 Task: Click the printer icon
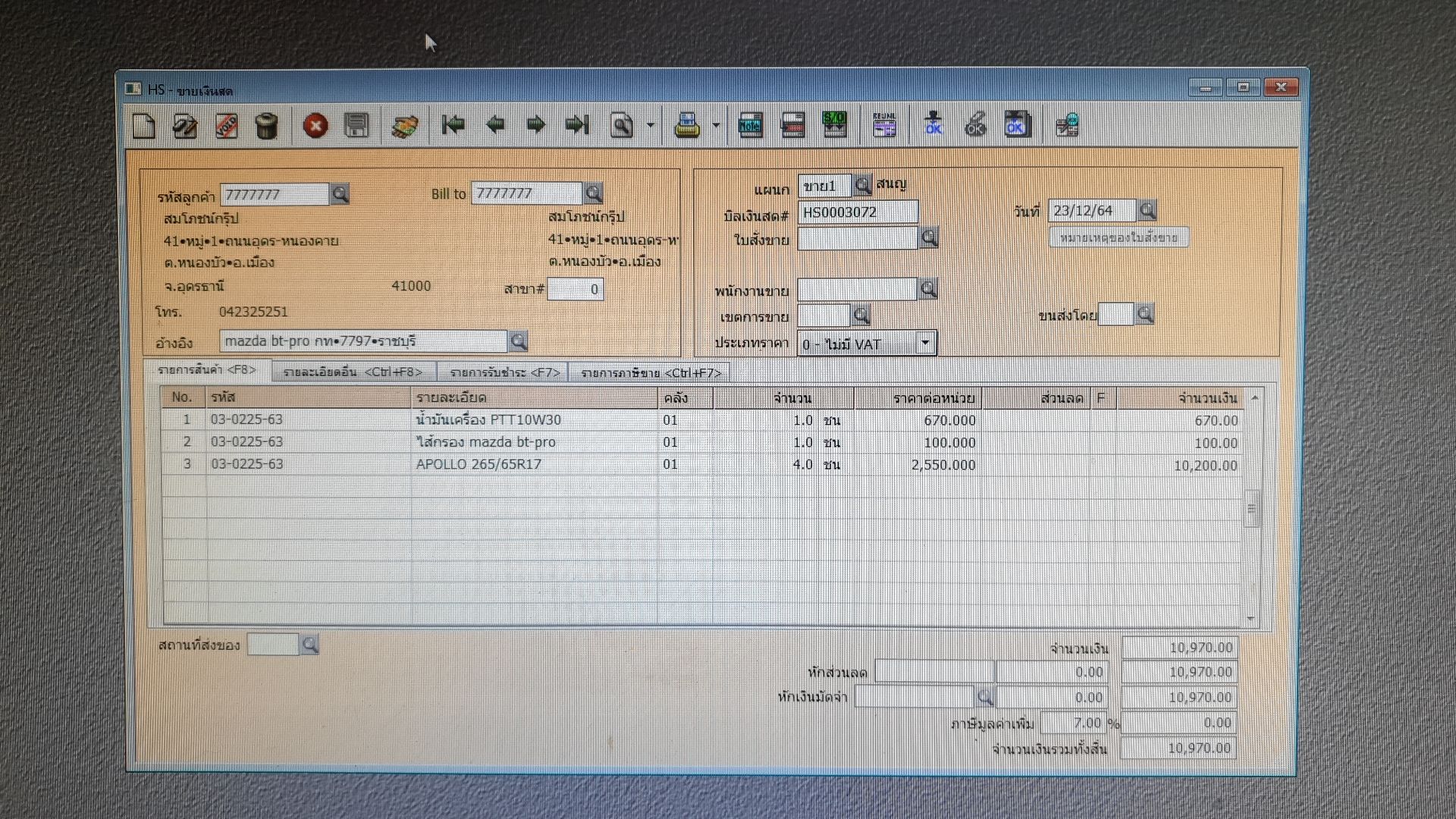pyautogui.click(x=687, y=126)
